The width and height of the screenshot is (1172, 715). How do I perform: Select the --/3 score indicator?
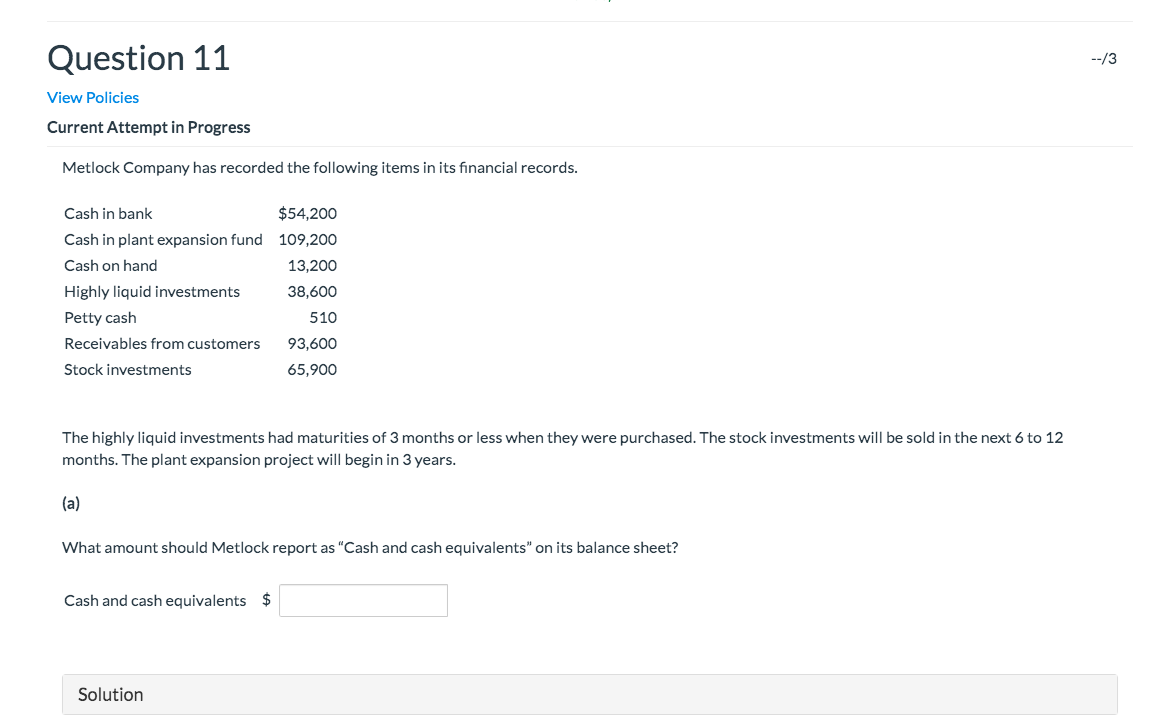click(1103, 58)
